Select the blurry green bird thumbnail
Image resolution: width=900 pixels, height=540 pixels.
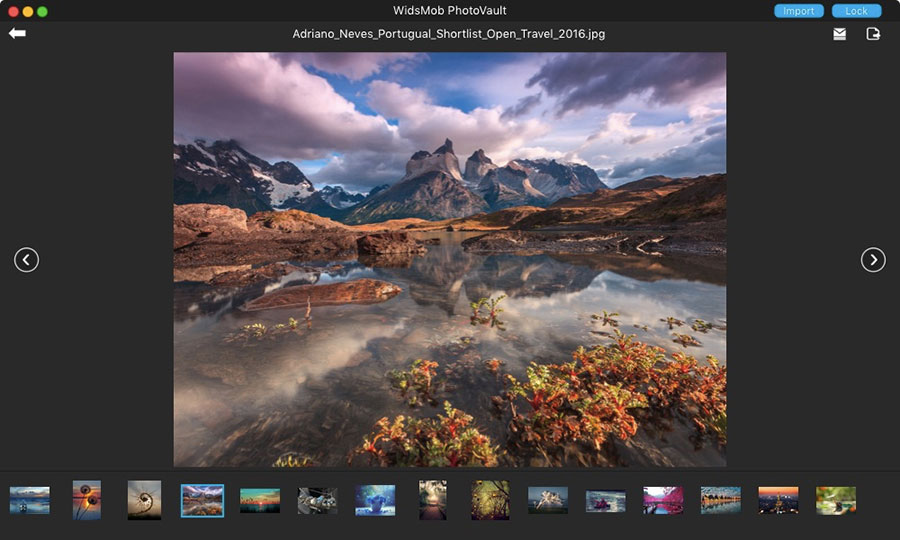click(836, 500)
